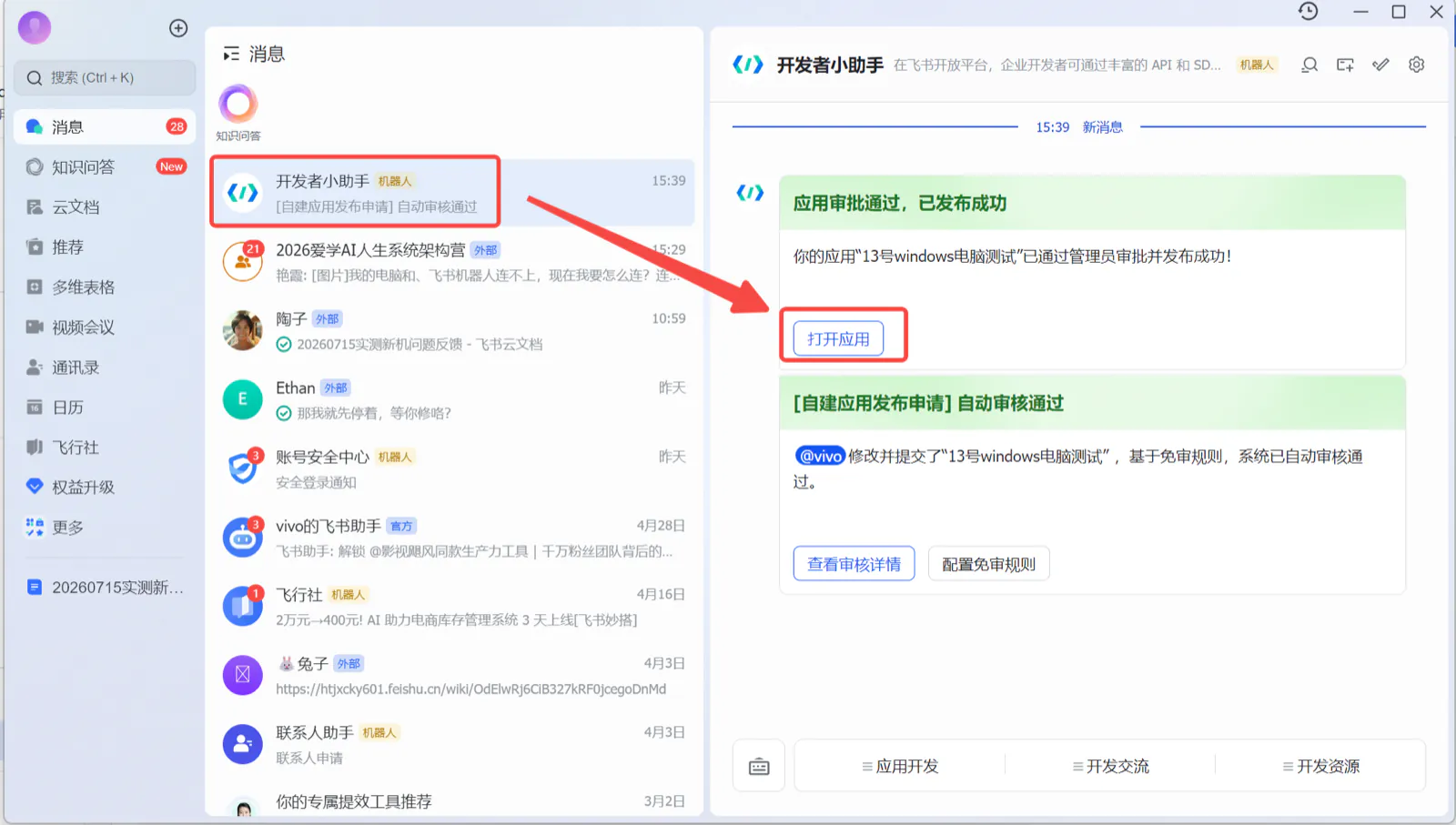Viewport: 1456px width, 825px height.
Task: Expand 更多 more apps in sidebar
Action: coord(105,527)
